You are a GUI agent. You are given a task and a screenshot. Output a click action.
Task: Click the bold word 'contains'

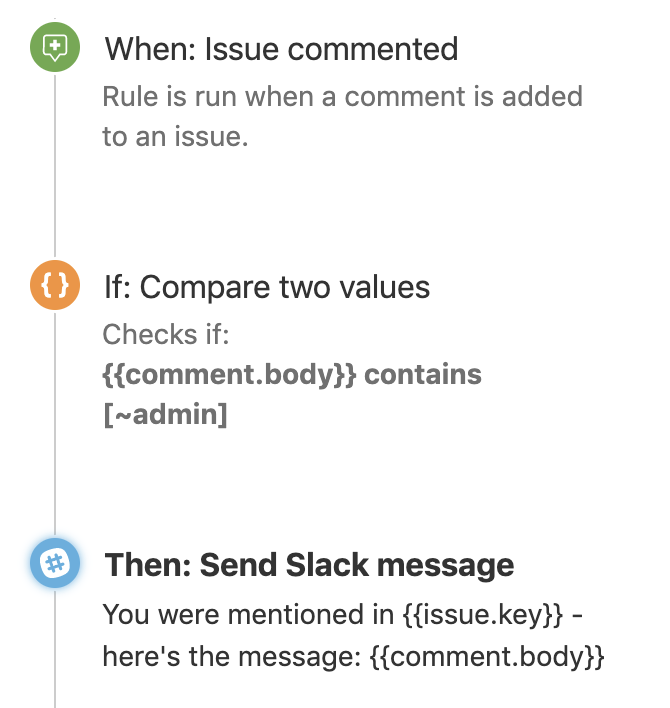[x=423, y=374]
